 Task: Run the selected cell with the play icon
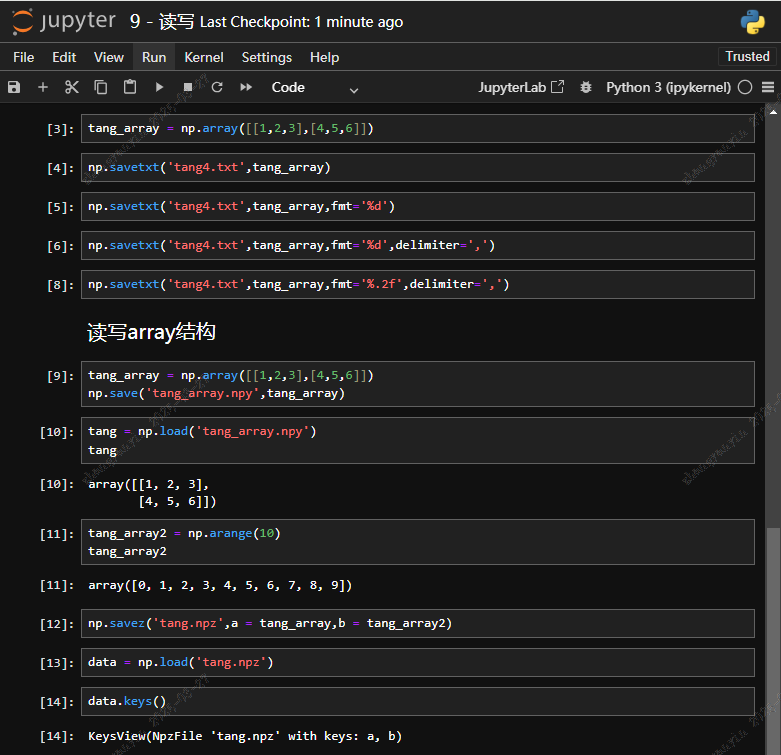(159, 87)
